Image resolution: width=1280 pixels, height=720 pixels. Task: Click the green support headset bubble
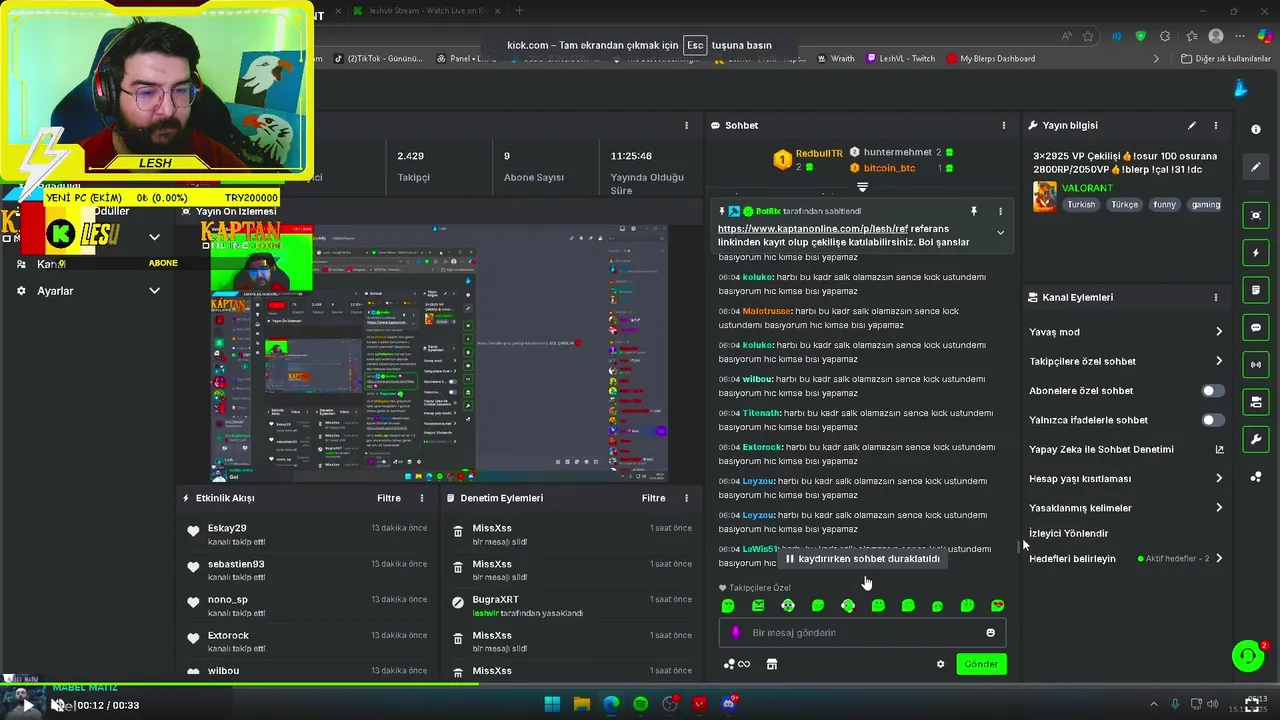click(1248, 656)
